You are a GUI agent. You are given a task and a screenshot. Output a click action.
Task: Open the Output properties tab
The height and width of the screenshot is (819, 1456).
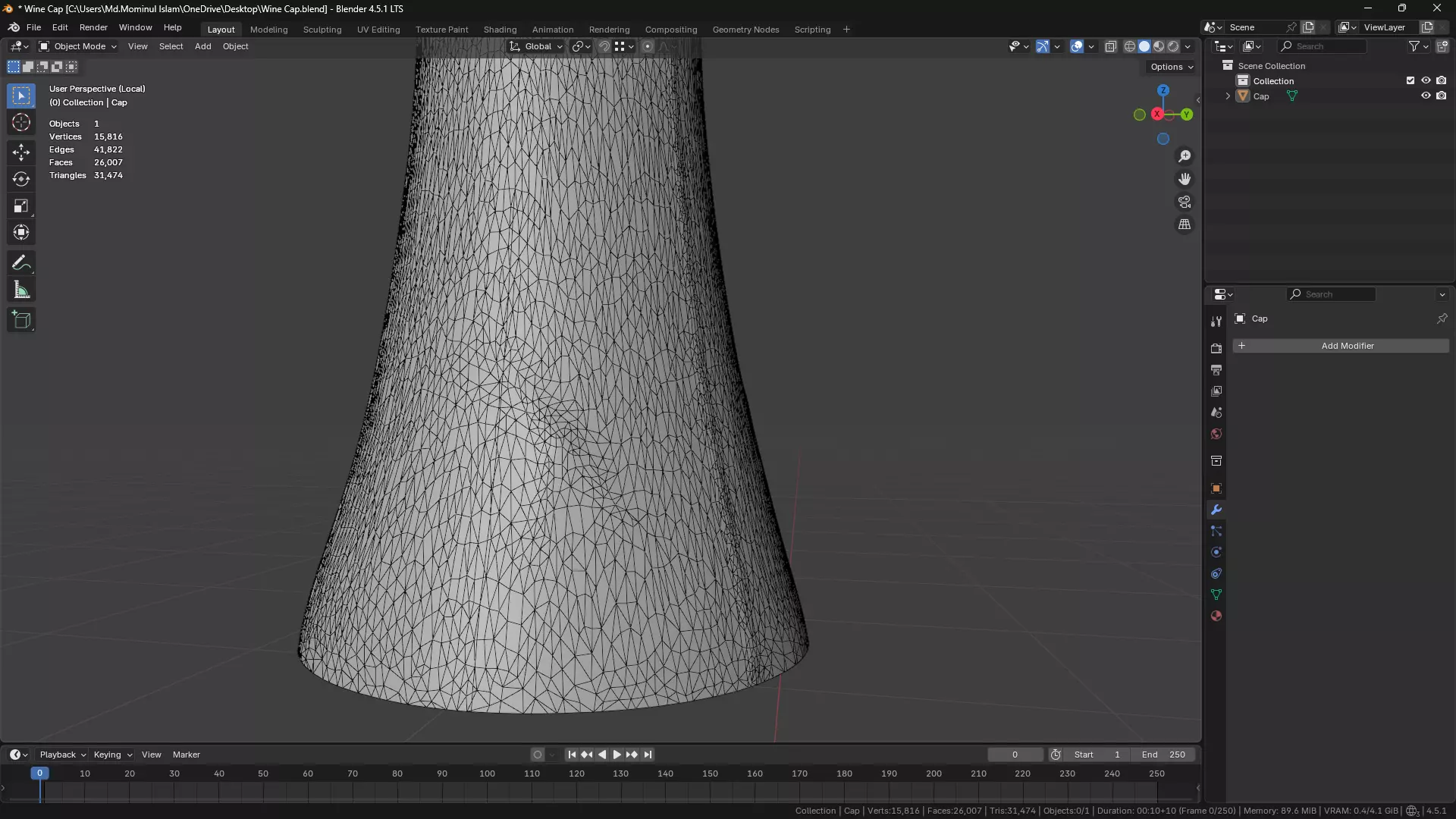1216,370
